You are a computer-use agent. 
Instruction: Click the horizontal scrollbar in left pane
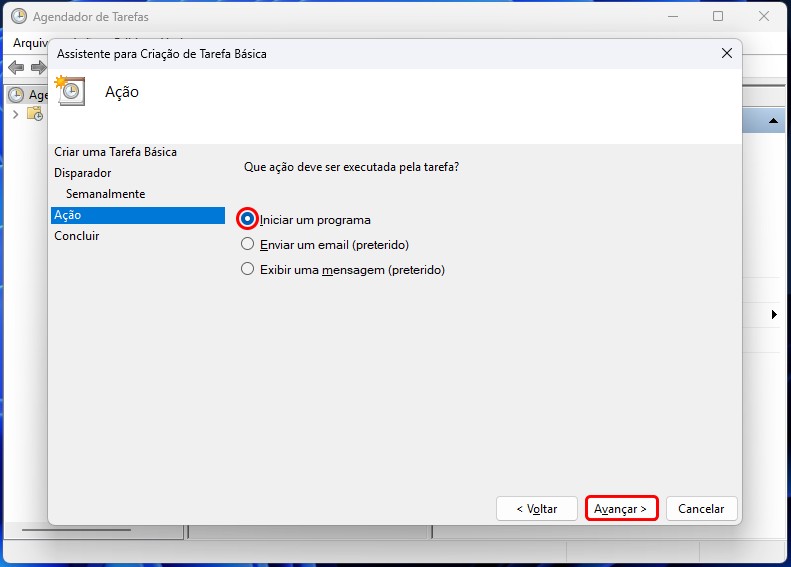tap(90, 528)
